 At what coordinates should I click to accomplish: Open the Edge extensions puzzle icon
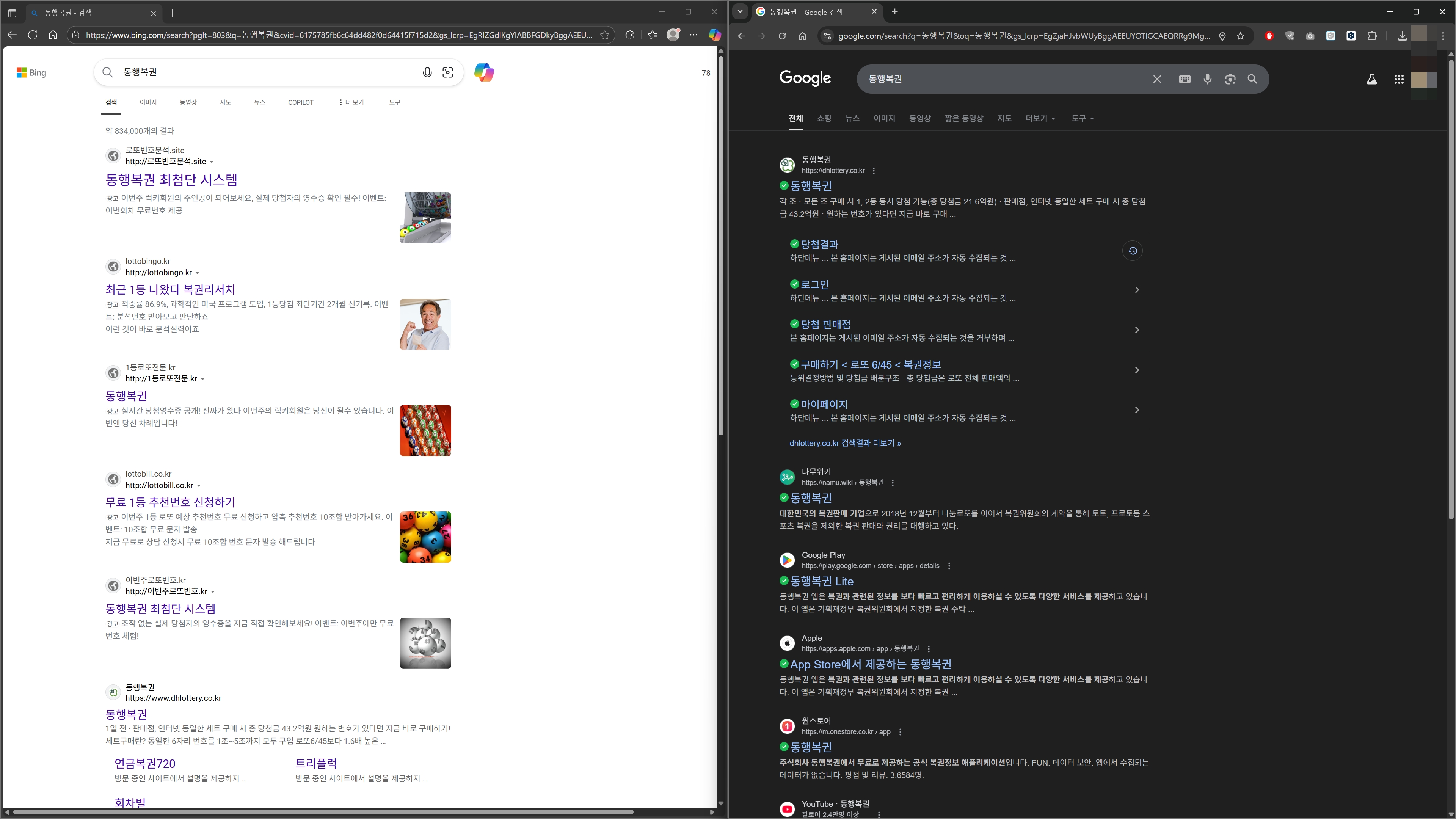630,35
